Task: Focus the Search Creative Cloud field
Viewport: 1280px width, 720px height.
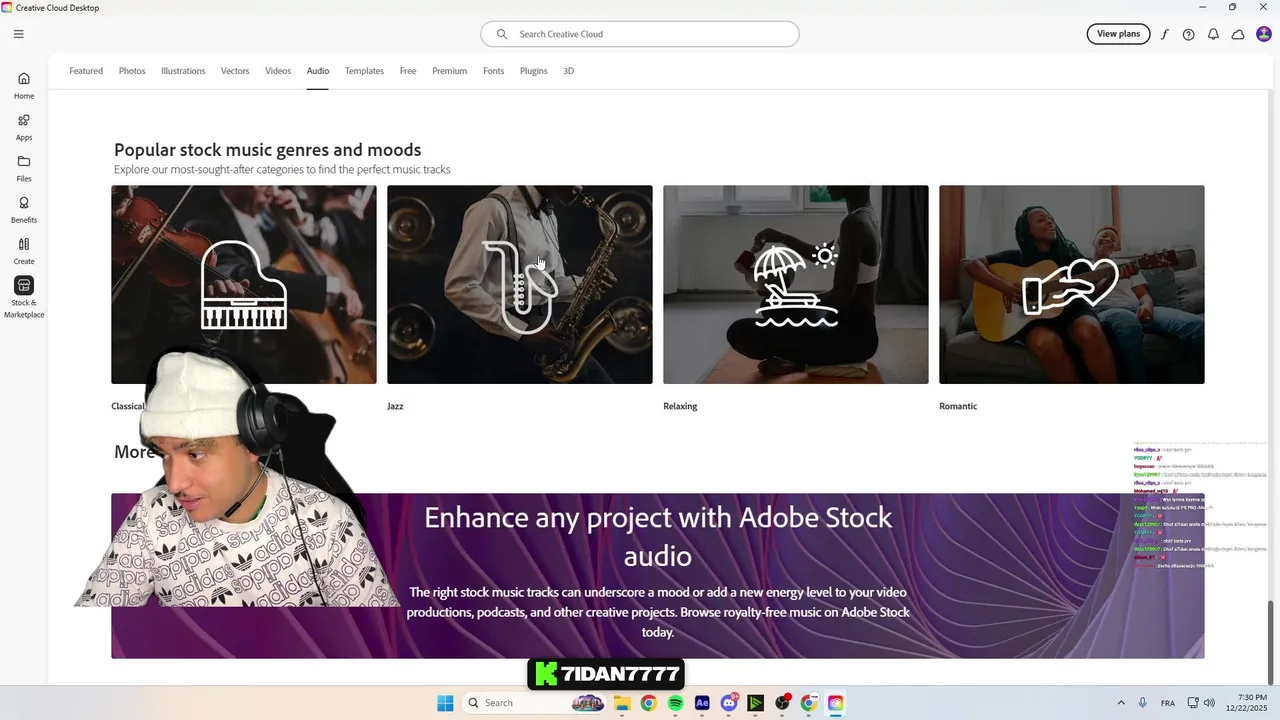Action: [640, 34]
